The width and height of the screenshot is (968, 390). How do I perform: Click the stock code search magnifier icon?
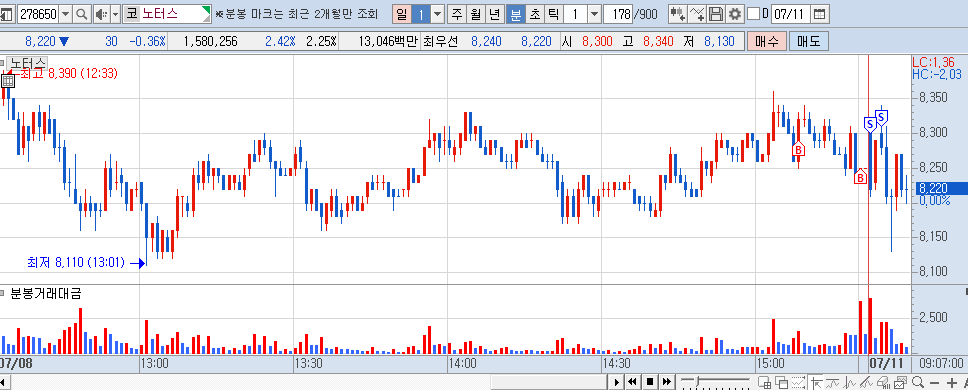81,14
